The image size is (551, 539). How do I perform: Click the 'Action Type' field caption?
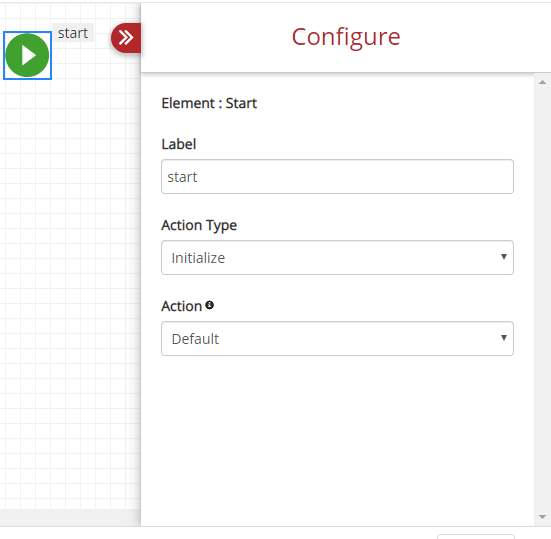coord(199,226)
